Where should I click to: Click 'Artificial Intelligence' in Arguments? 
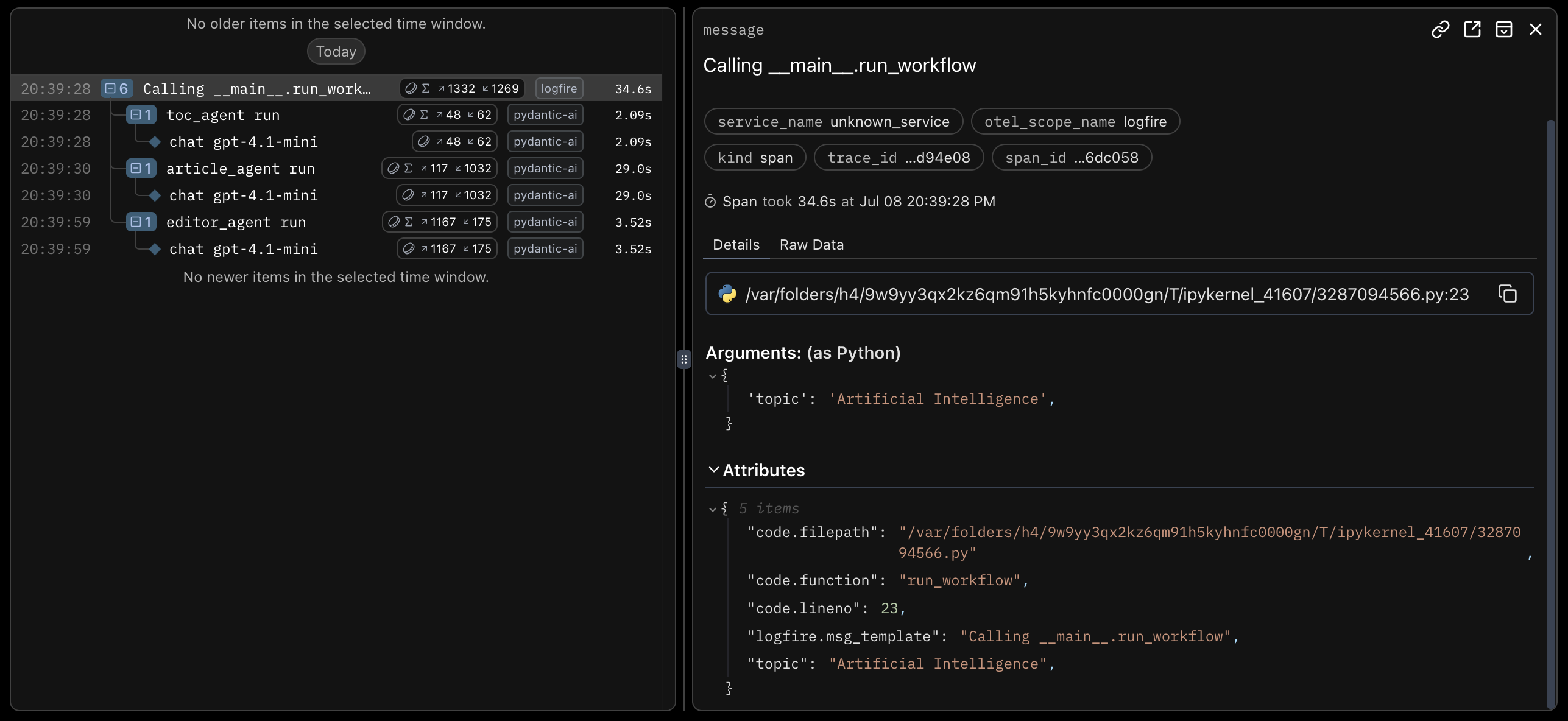coord(938,399)
